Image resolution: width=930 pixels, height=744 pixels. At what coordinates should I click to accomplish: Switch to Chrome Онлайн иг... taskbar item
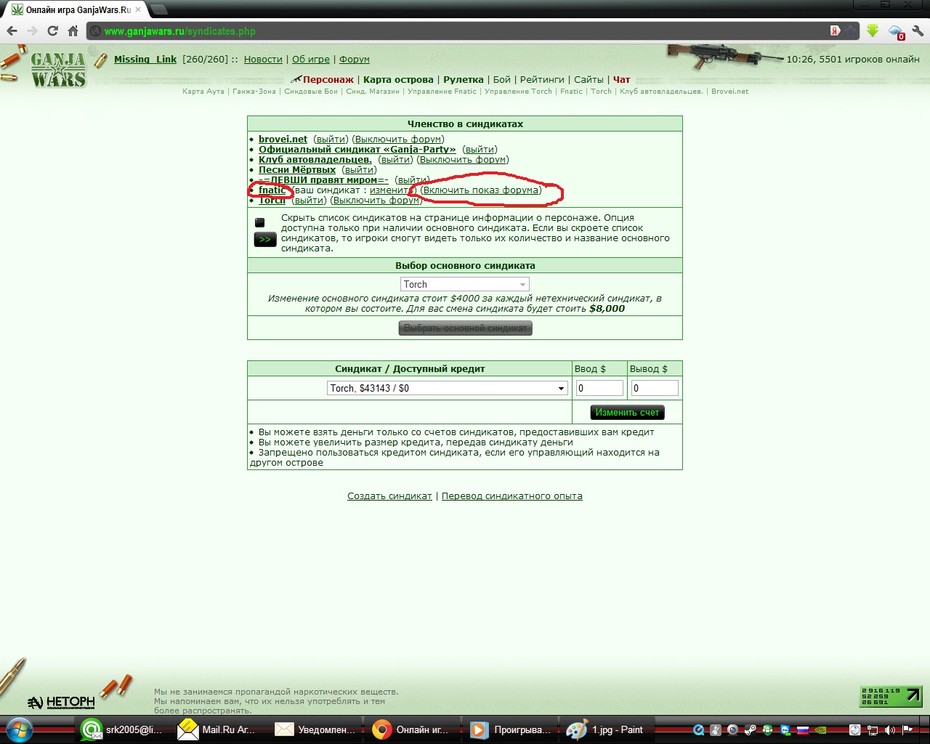411,730
